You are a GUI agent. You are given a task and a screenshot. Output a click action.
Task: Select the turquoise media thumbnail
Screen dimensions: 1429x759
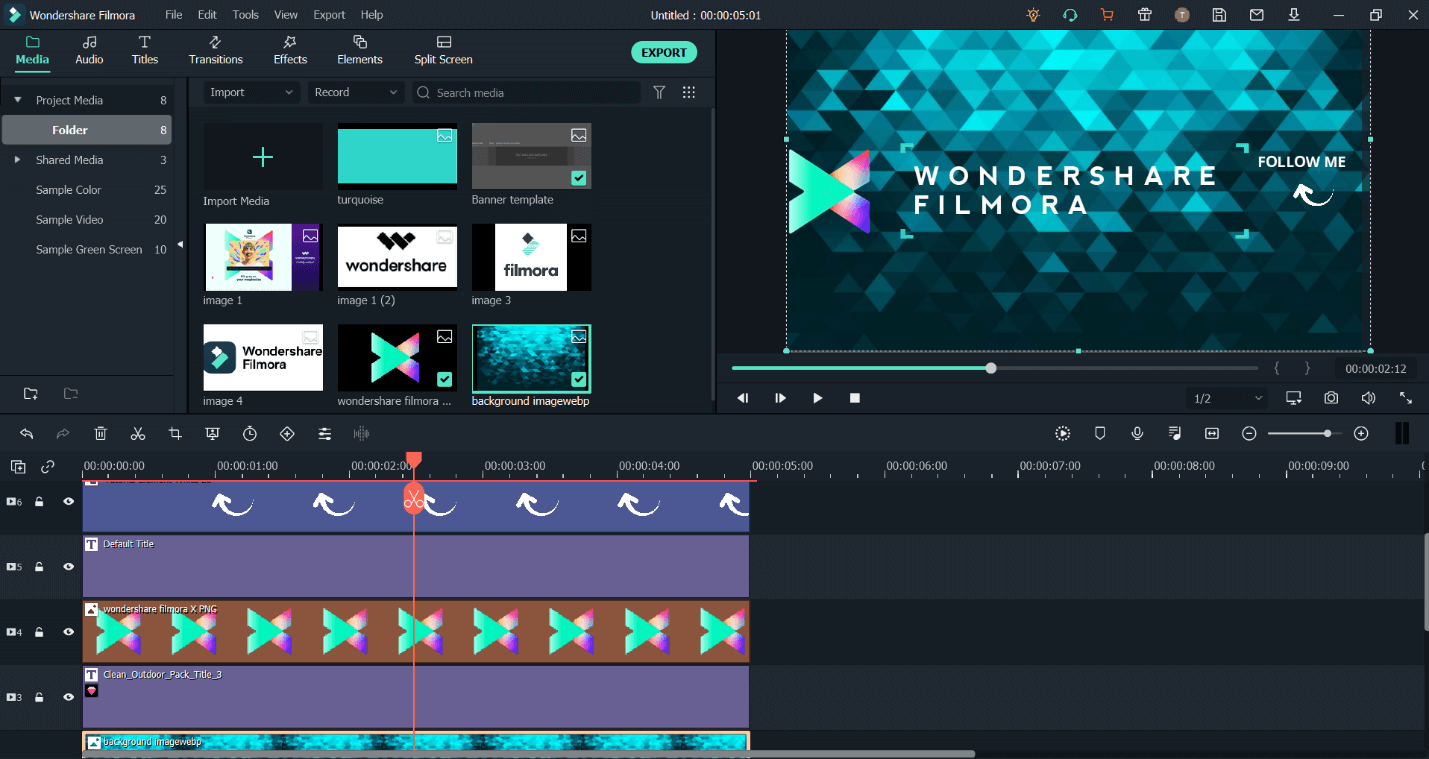click(397, 157)
